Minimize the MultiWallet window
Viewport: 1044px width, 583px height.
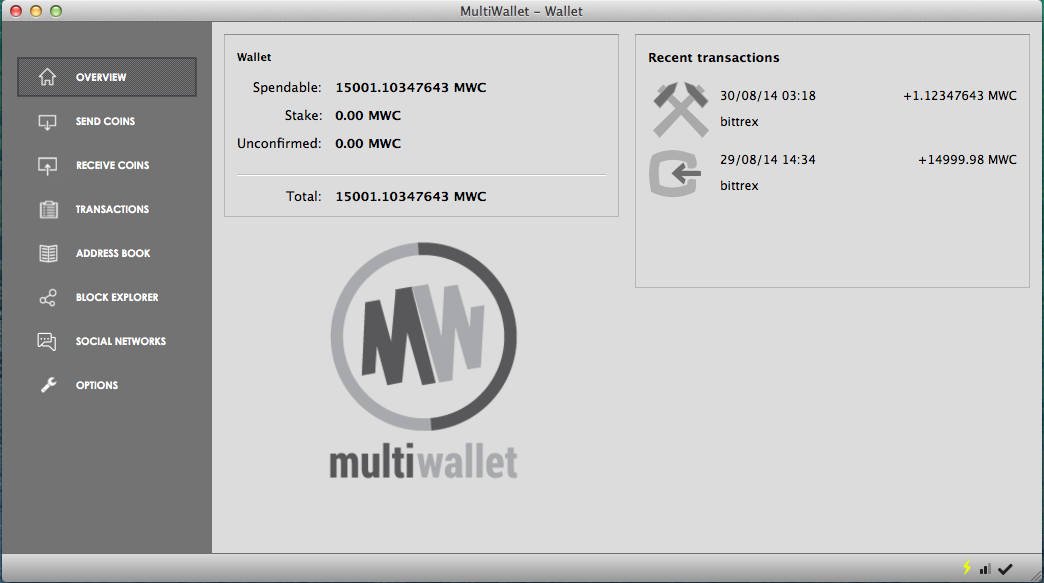click(x=36, y=11)
